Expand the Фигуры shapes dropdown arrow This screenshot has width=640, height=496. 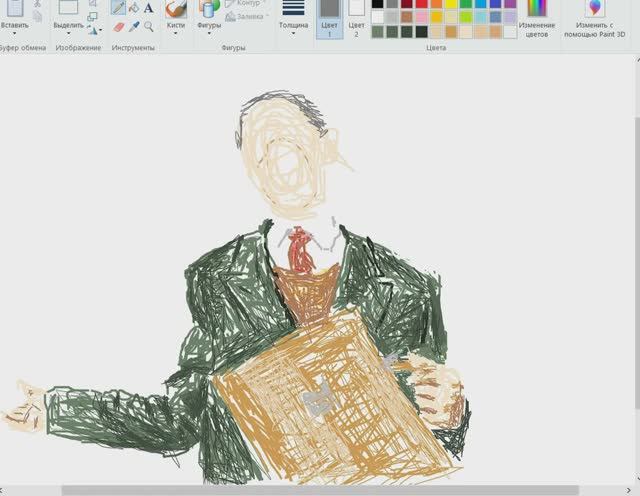coord(209,33)
